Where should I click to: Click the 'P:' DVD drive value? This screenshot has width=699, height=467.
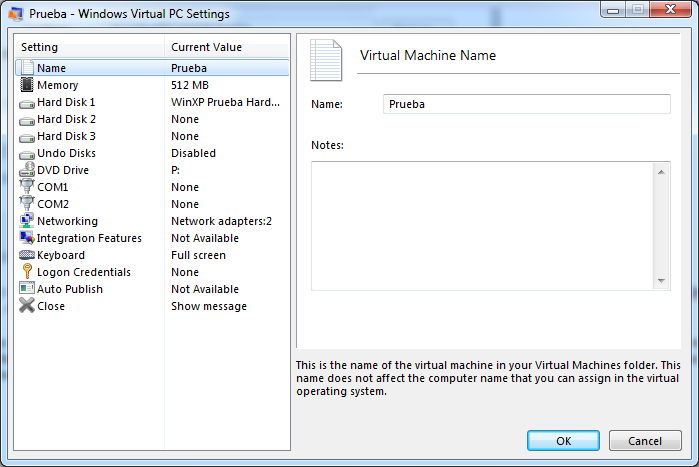click(x=176, y=170)
